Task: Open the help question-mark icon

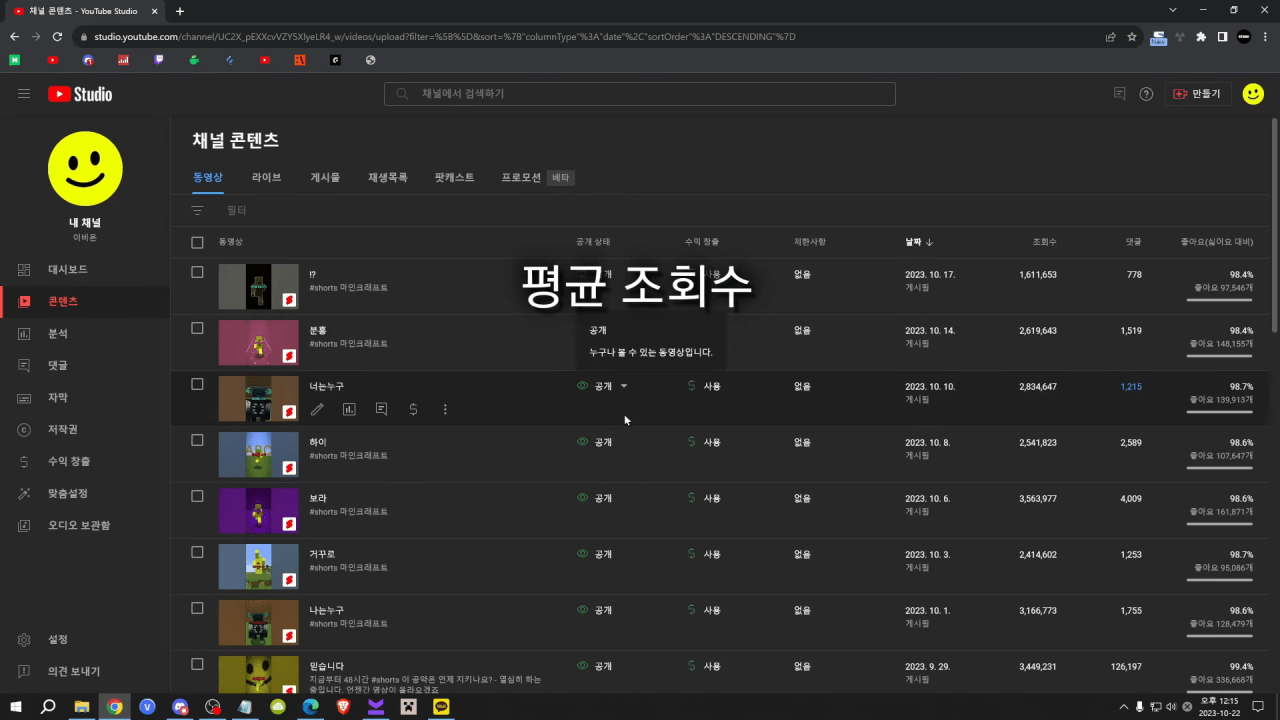Action: [1147, 94]
